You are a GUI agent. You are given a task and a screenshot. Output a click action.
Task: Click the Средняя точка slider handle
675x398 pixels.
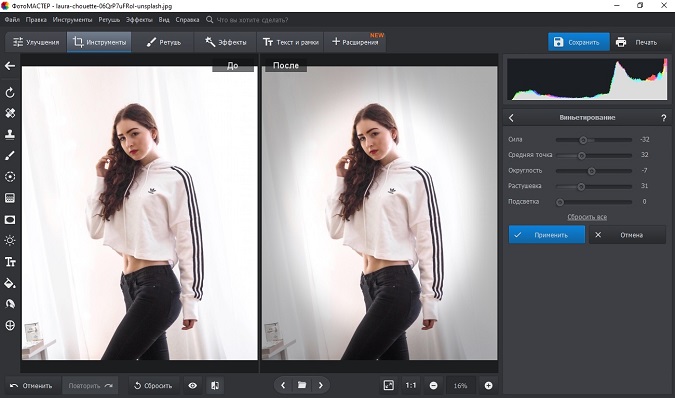pos(582,155)
